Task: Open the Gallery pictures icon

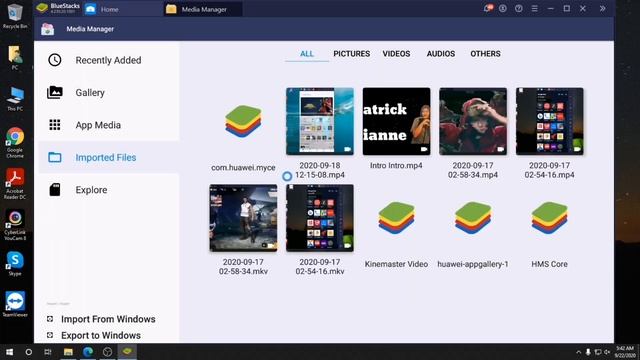Action: click(55, 92)
